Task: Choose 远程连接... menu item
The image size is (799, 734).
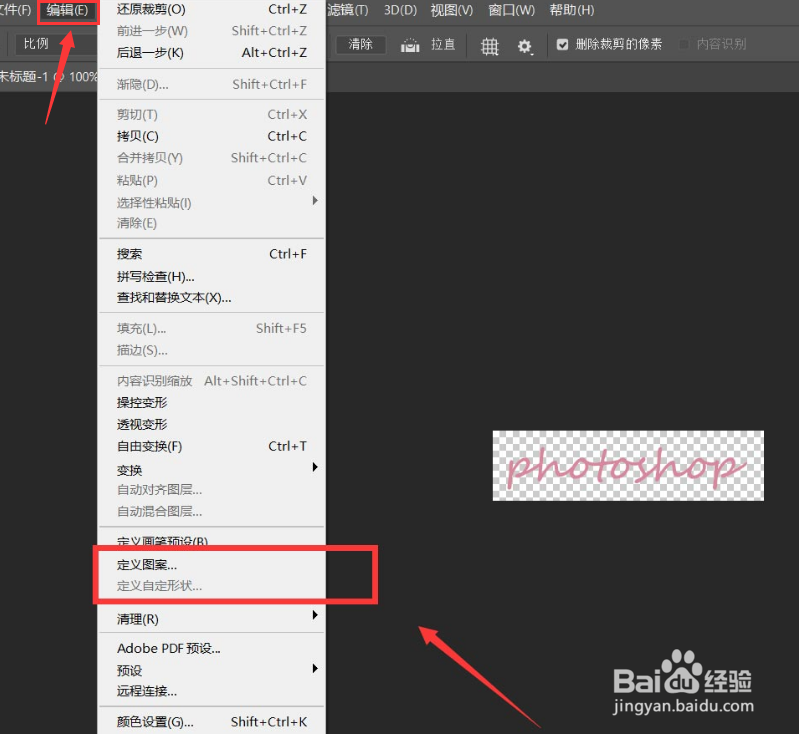Action: 211,691
